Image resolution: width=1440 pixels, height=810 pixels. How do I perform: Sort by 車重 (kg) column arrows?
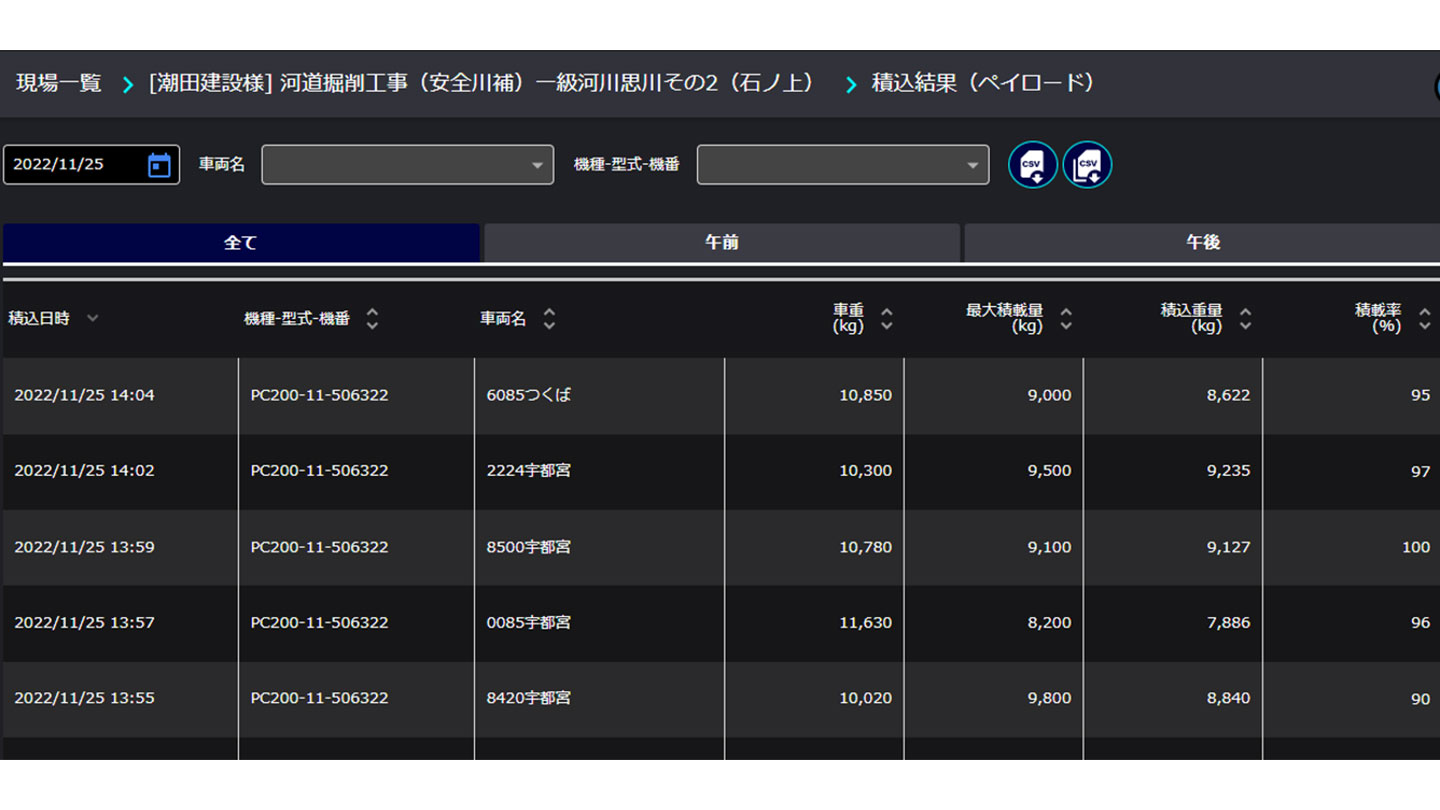tap(886, 319)
